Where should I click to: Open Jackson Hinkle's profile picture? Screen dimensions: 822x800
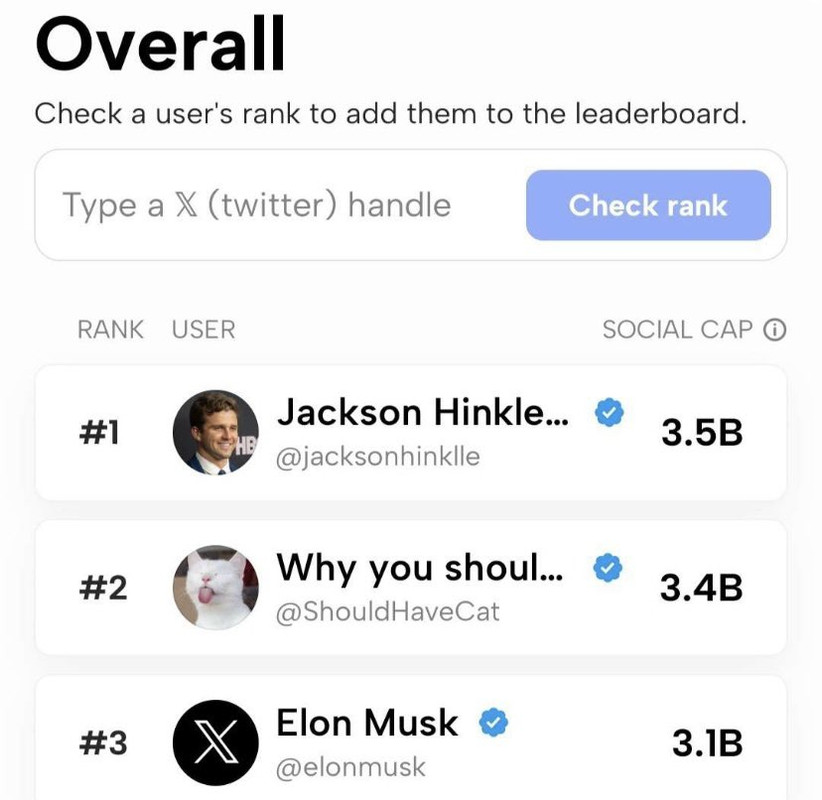pos(216,432)
